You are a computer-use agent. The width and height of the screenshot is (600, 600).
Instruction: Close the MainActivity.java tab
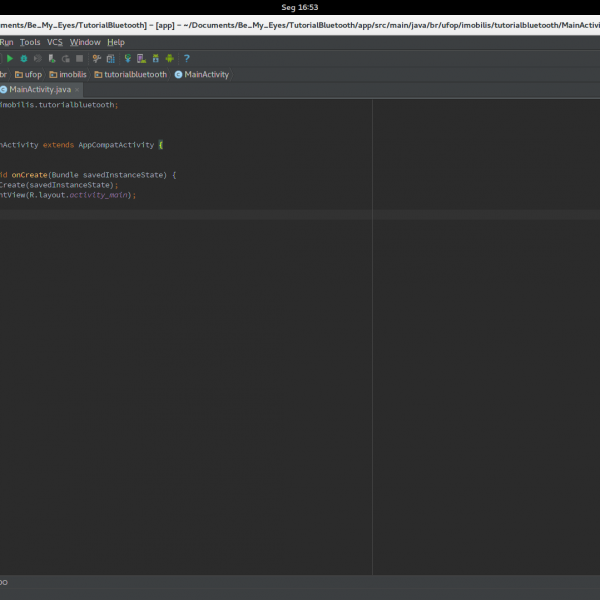[77, 90]
